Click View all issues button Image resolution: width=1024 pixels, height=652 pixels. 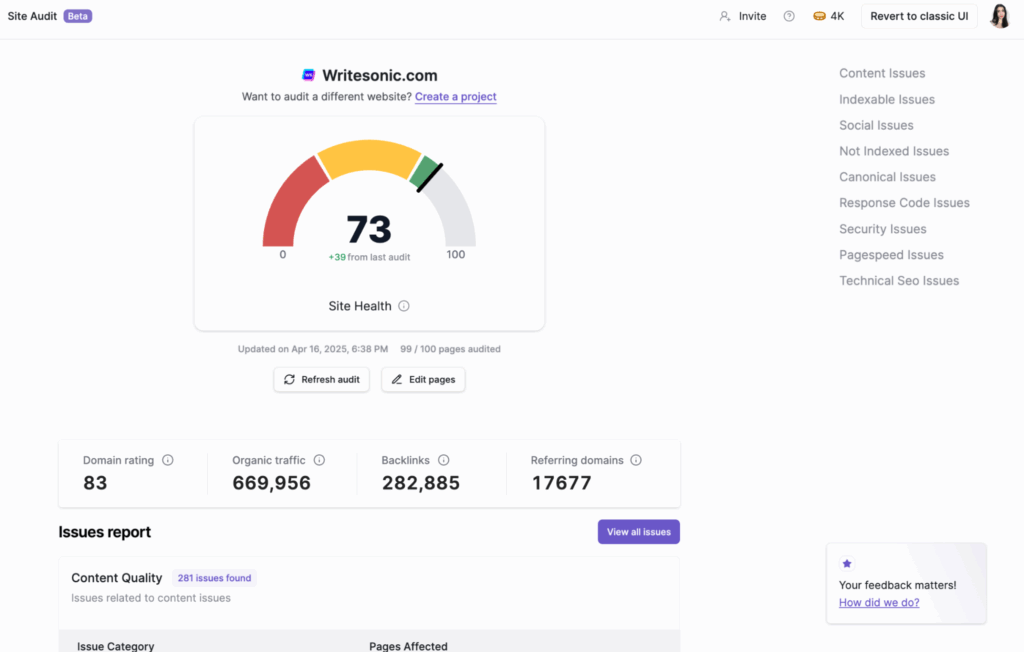(639, 532)
